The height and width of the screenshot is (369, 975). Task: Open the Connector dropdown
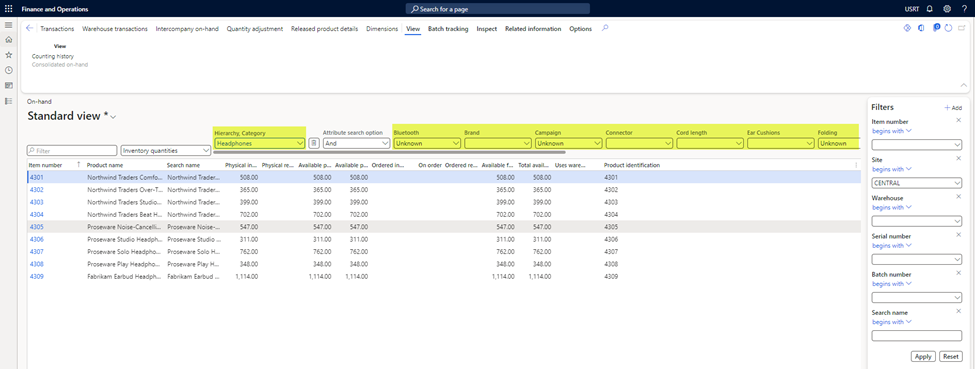(639, 143)
